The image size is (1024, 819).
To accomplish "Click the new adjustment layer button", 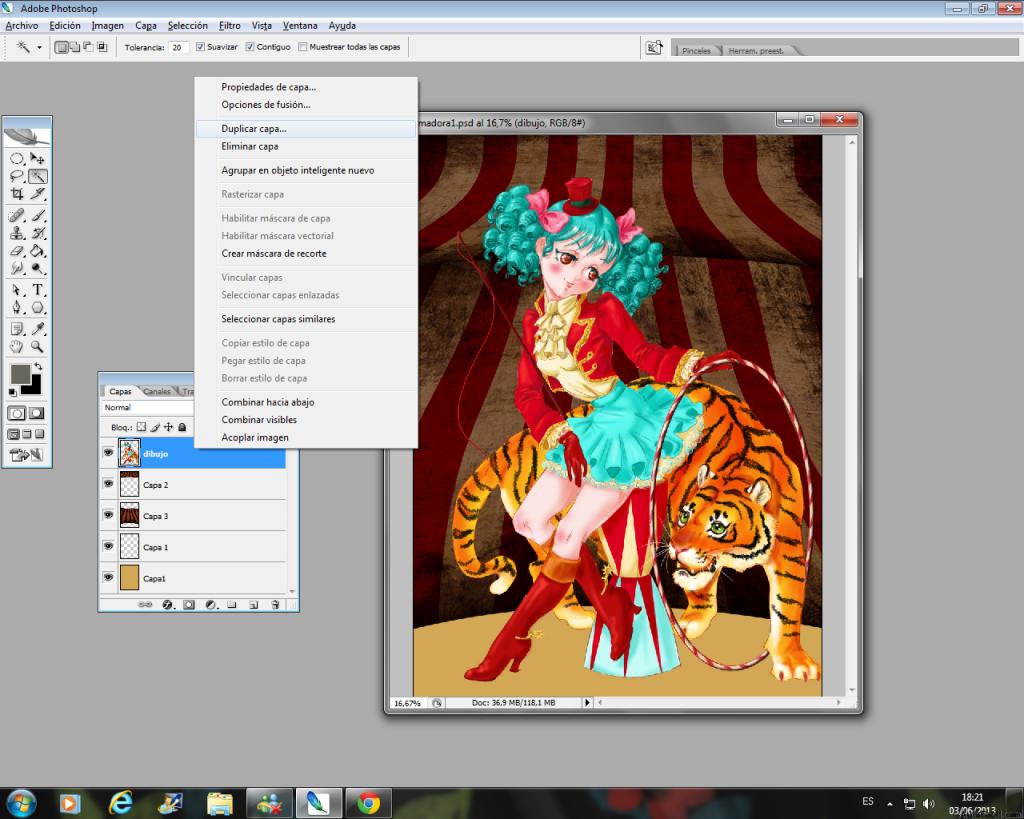I will 210,605.
